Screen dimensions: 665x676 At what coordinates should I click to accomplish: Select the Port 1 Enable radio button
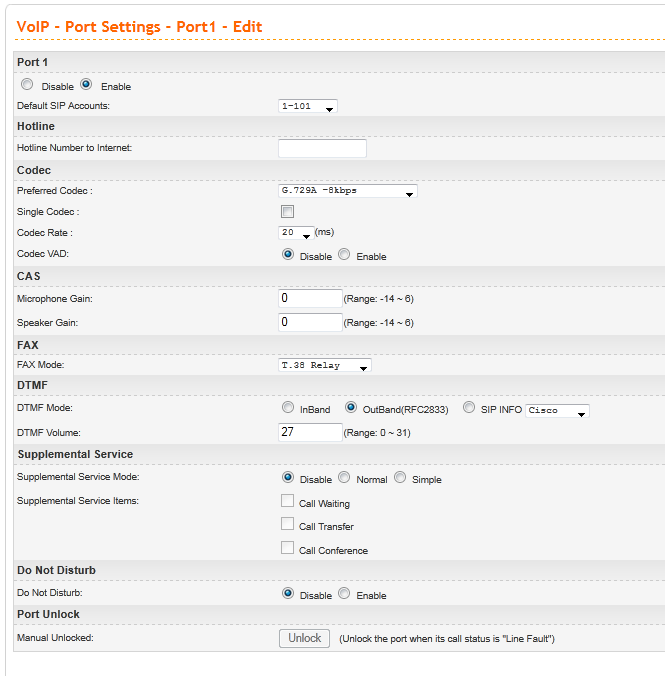coord(86,86)
